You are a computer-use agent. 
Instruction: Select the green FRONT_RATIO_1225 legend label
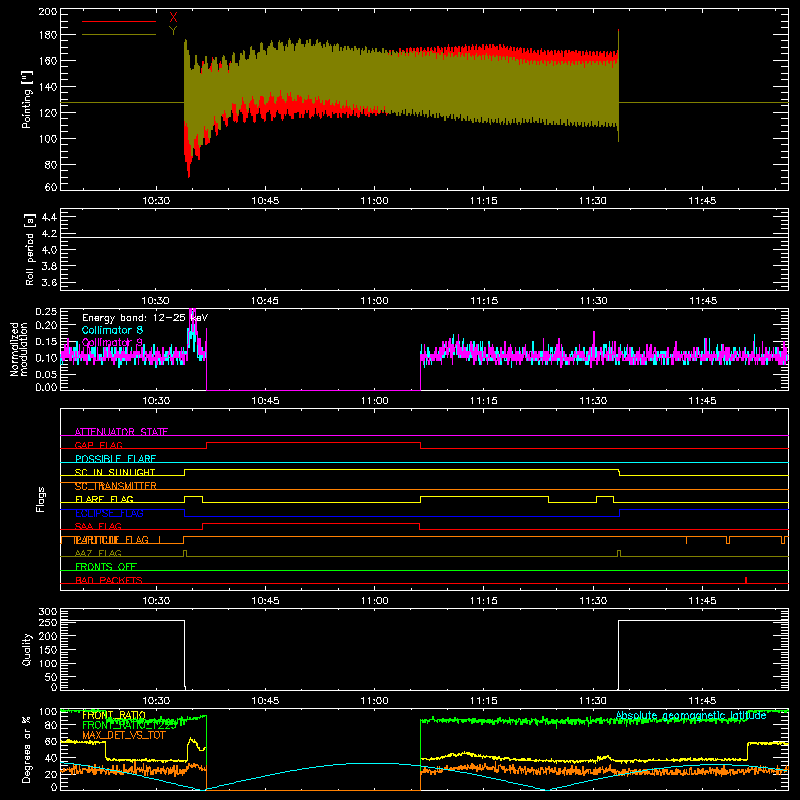click(129, 725)
